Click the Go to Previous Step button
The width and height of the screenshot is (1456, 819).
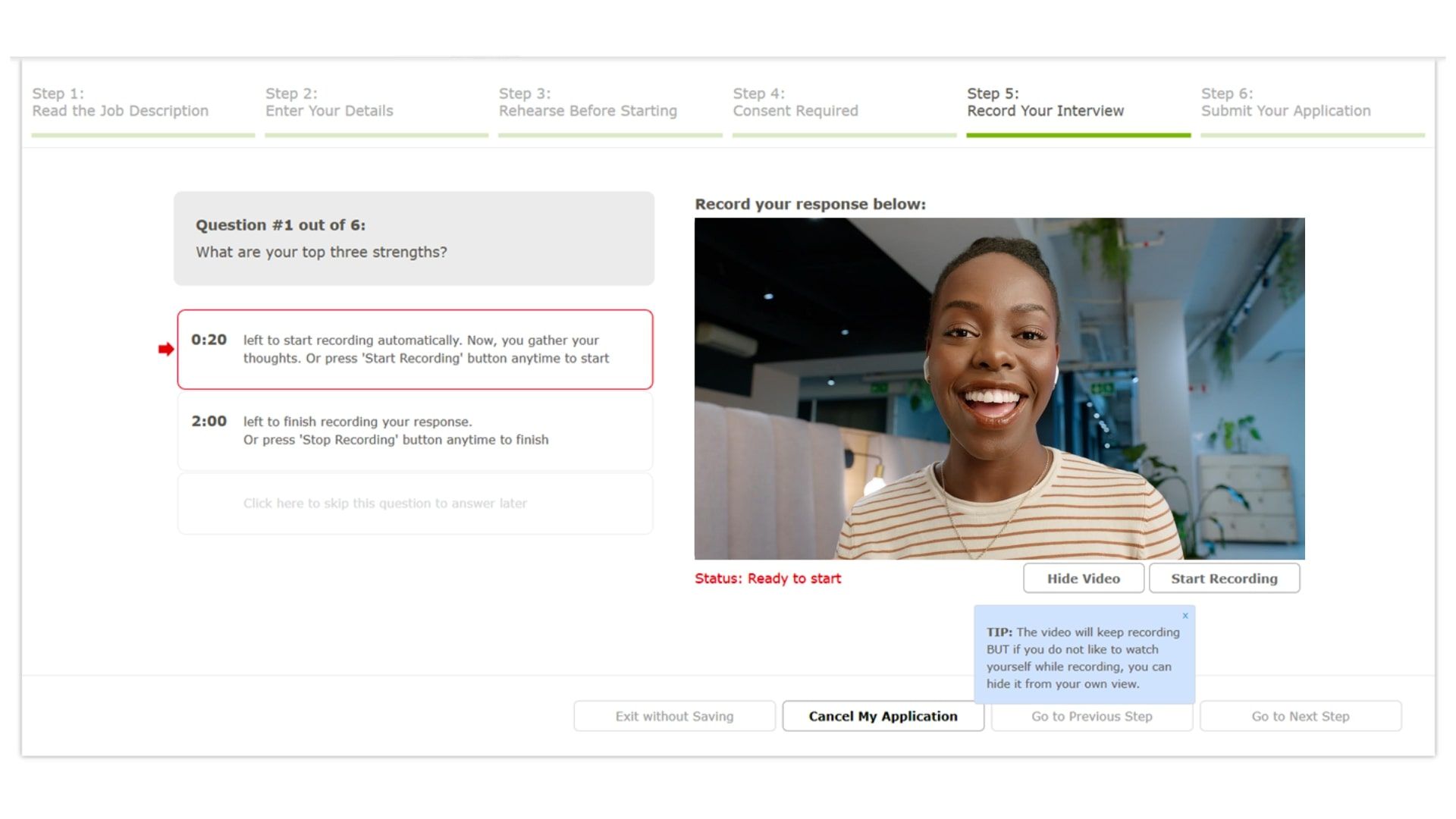pyautogui.click(x=1091, y=716)
